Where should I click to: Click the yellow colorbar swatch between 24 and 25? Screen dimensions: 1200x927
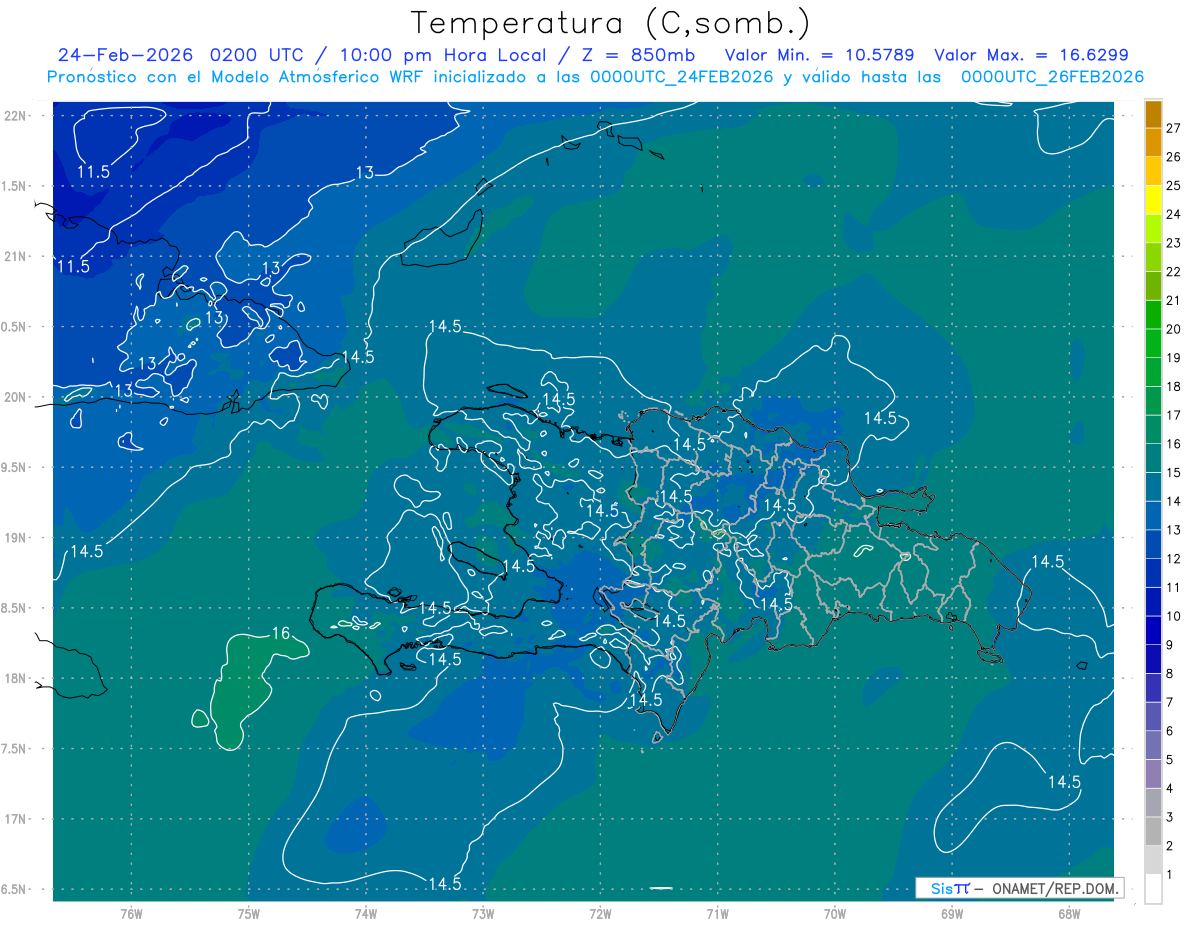coord(1154,200)
